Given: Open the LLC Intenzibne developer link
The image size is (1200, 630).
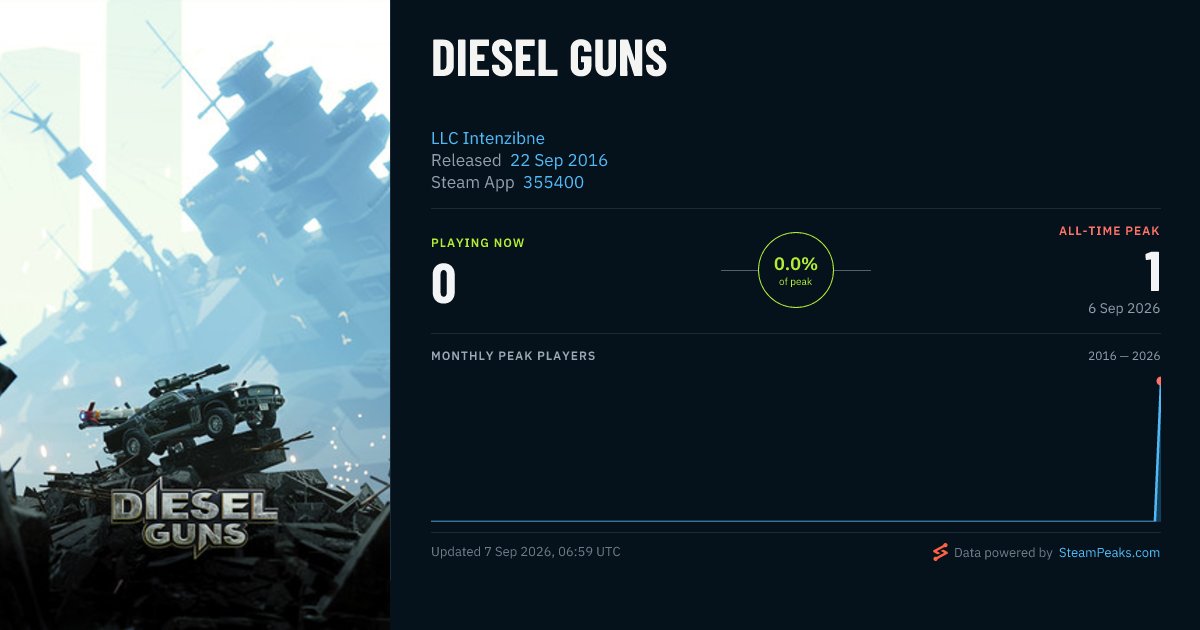Looking at the screenshot, I should (488, 138).
